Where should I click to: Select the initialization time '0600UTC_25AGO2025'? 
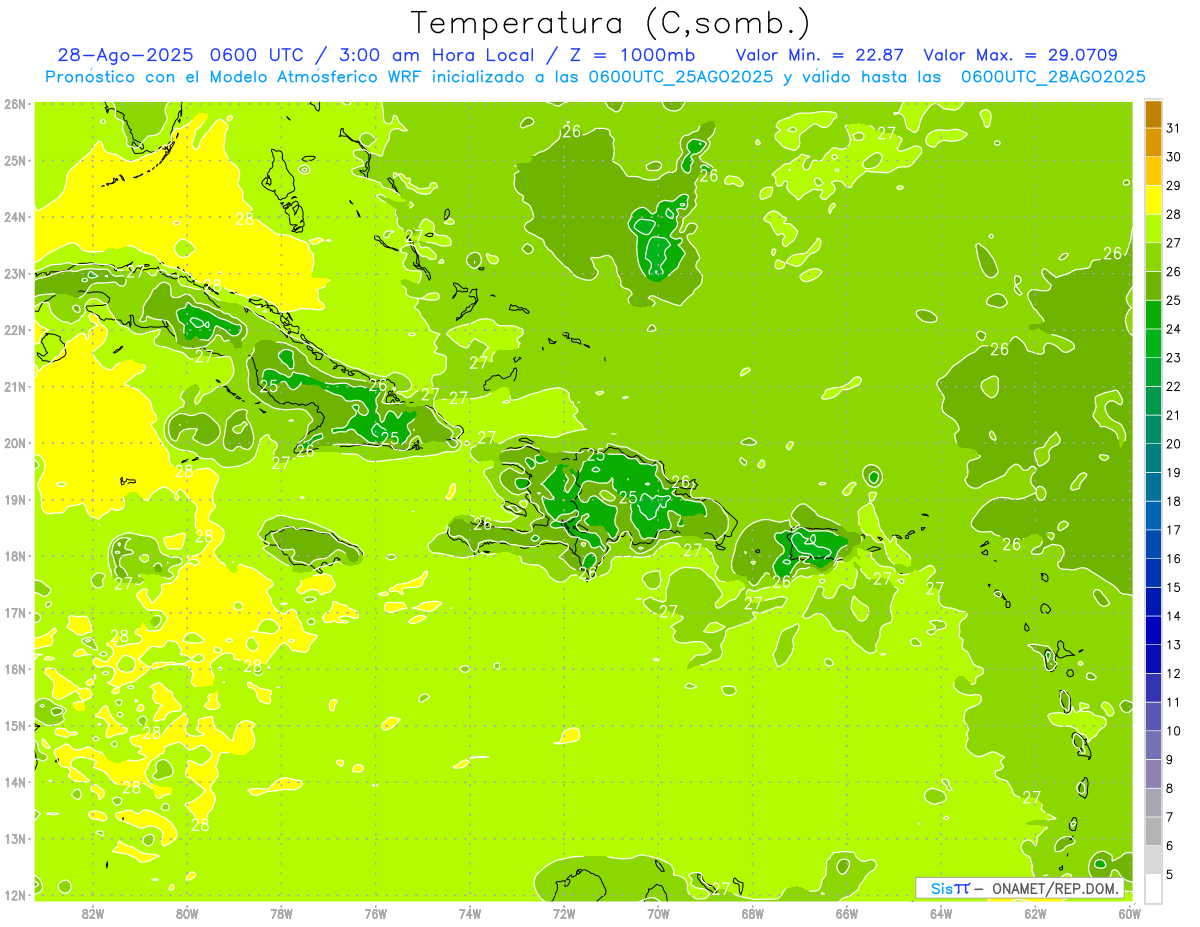(681, 77)
